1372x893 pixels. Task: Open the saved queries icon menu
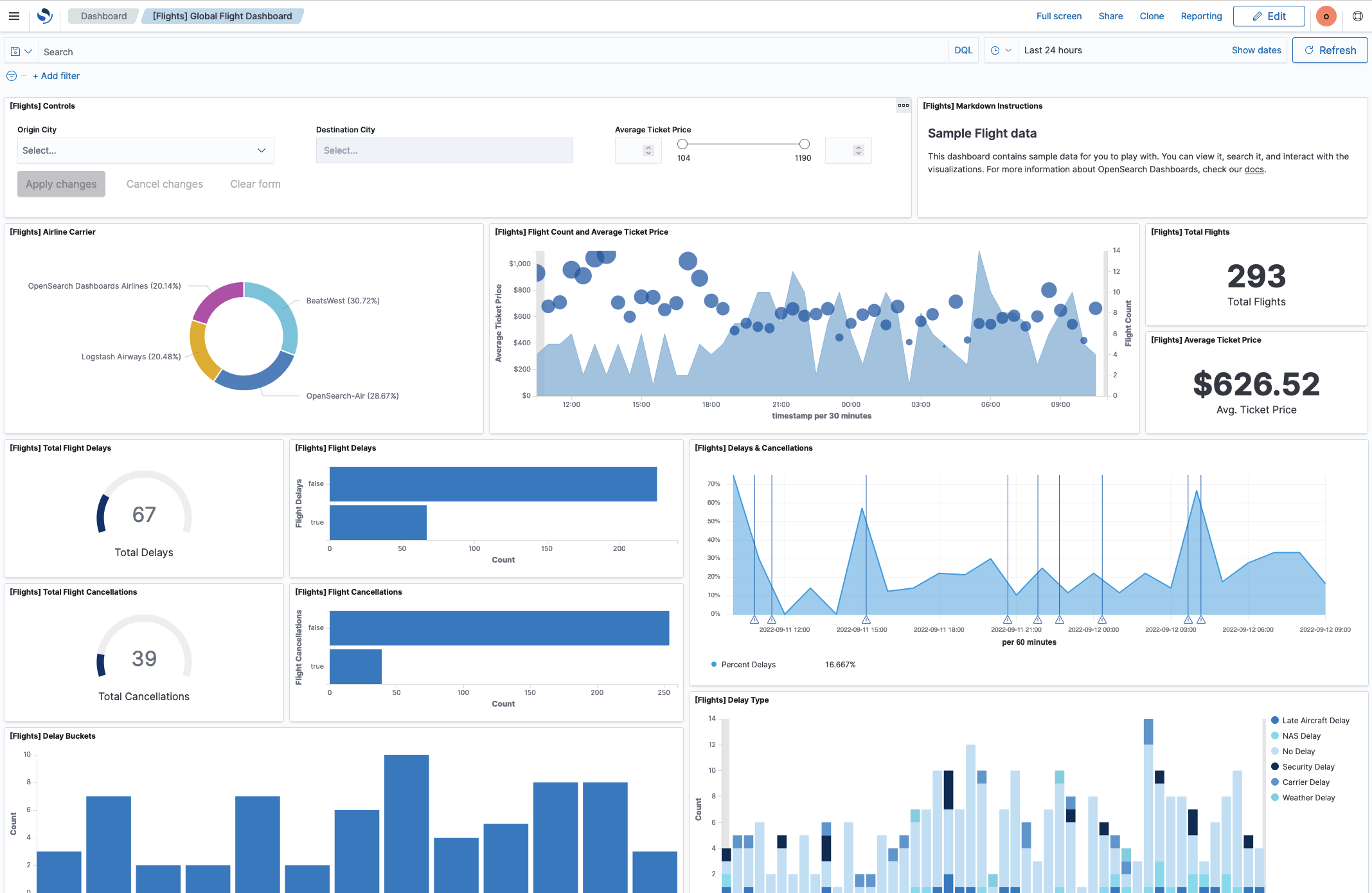click(21, 51)
